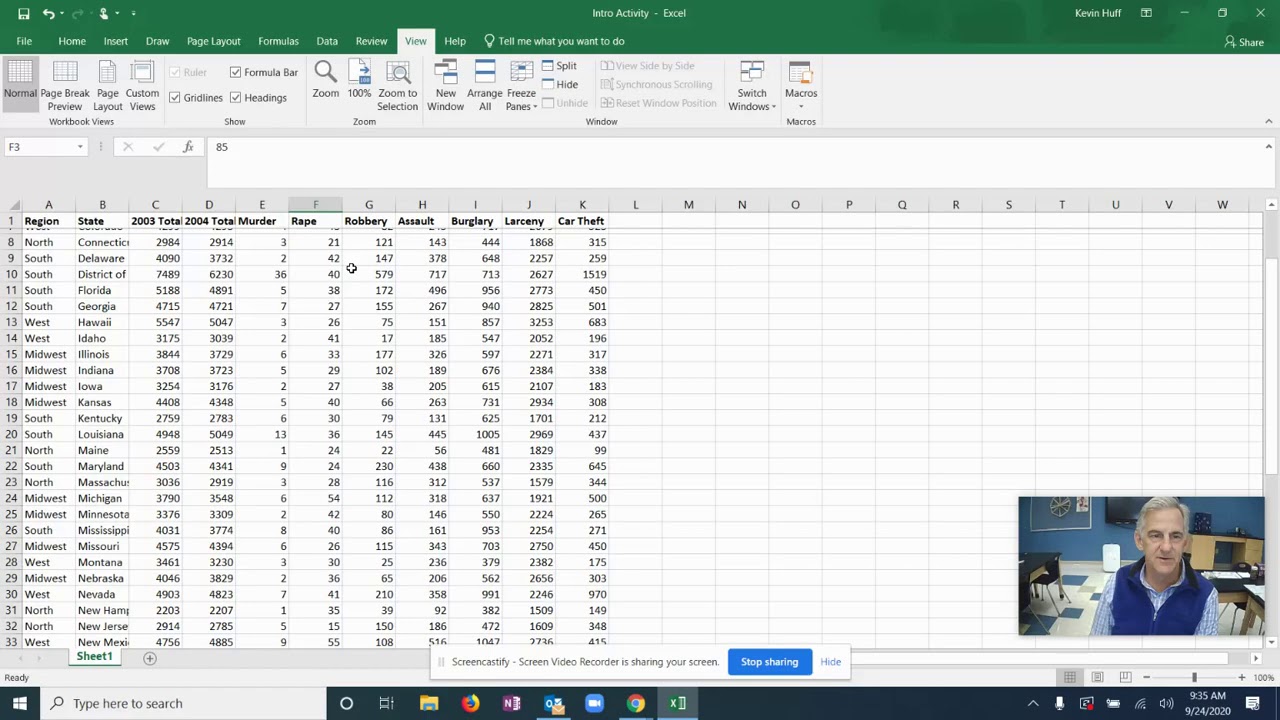The height and width of the screenshot is (720, 1280).
Task: Click Arrange All windows
Action: coord(485,86)
